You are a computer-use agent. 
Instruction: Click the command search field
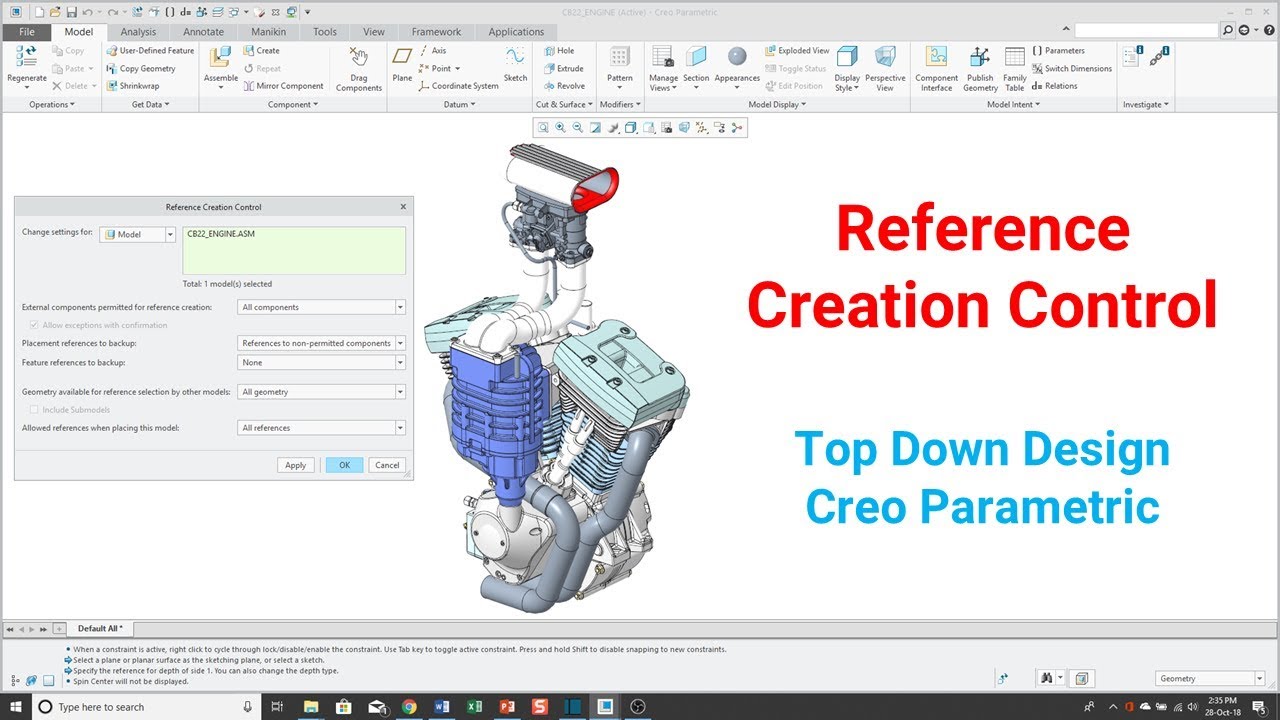(x=1147, y=32)
